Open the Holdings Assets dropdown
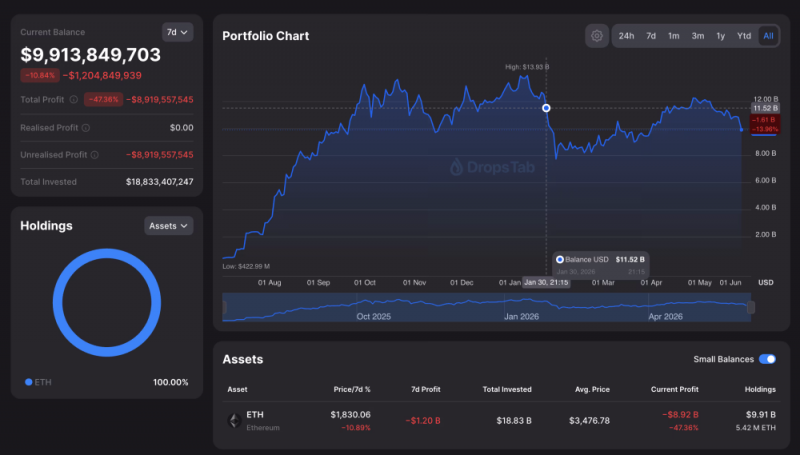The width and height of the screenshot is (800, 455). [x=168, y=226]
